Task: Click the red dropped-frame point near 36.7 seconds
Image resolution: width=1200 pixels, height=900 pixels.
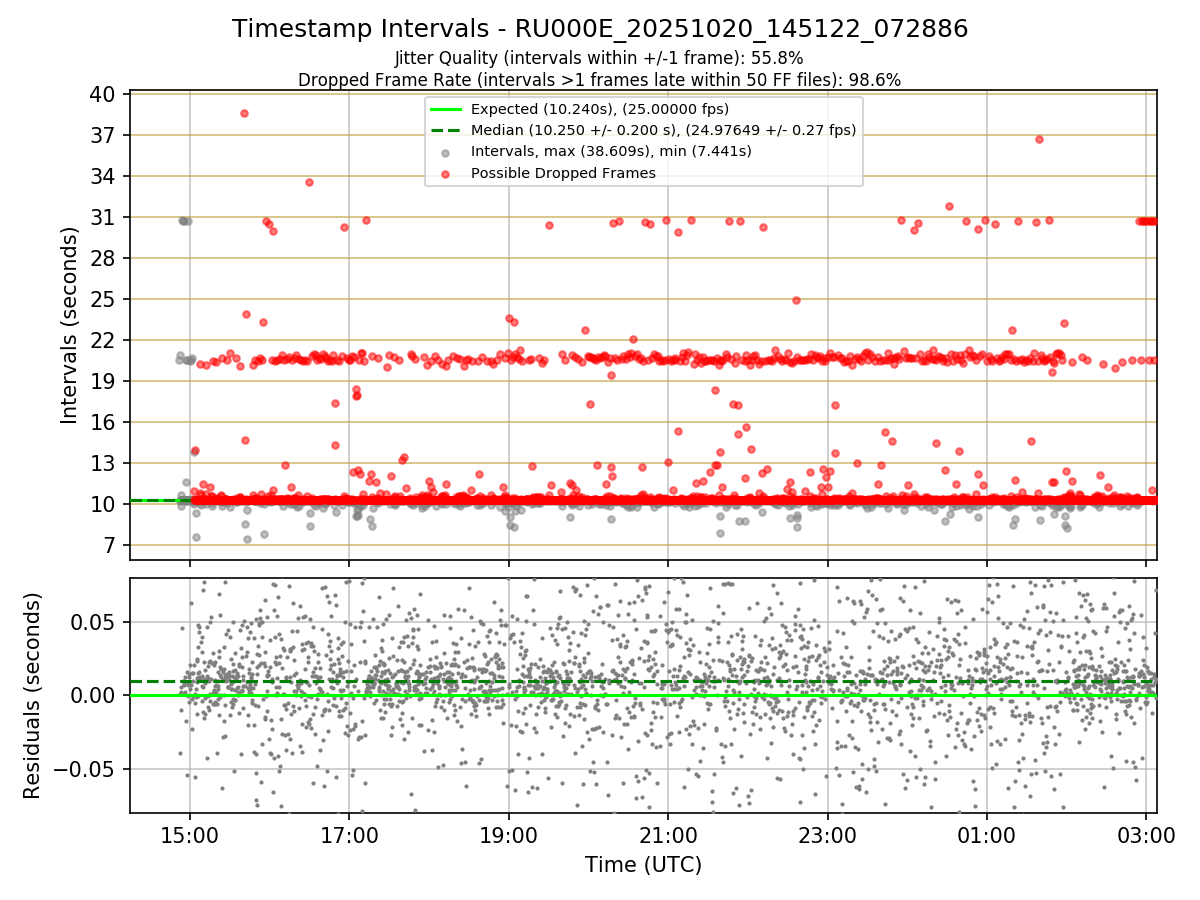Action: pos(1039,139)
